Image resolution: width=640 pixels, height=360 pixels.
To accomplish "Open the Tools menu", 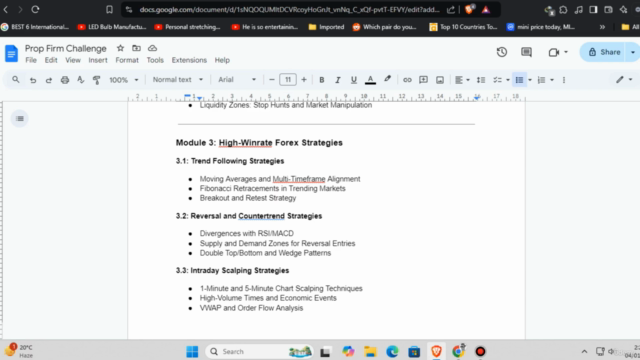I will pyautogui.click(x=155, y=60).
